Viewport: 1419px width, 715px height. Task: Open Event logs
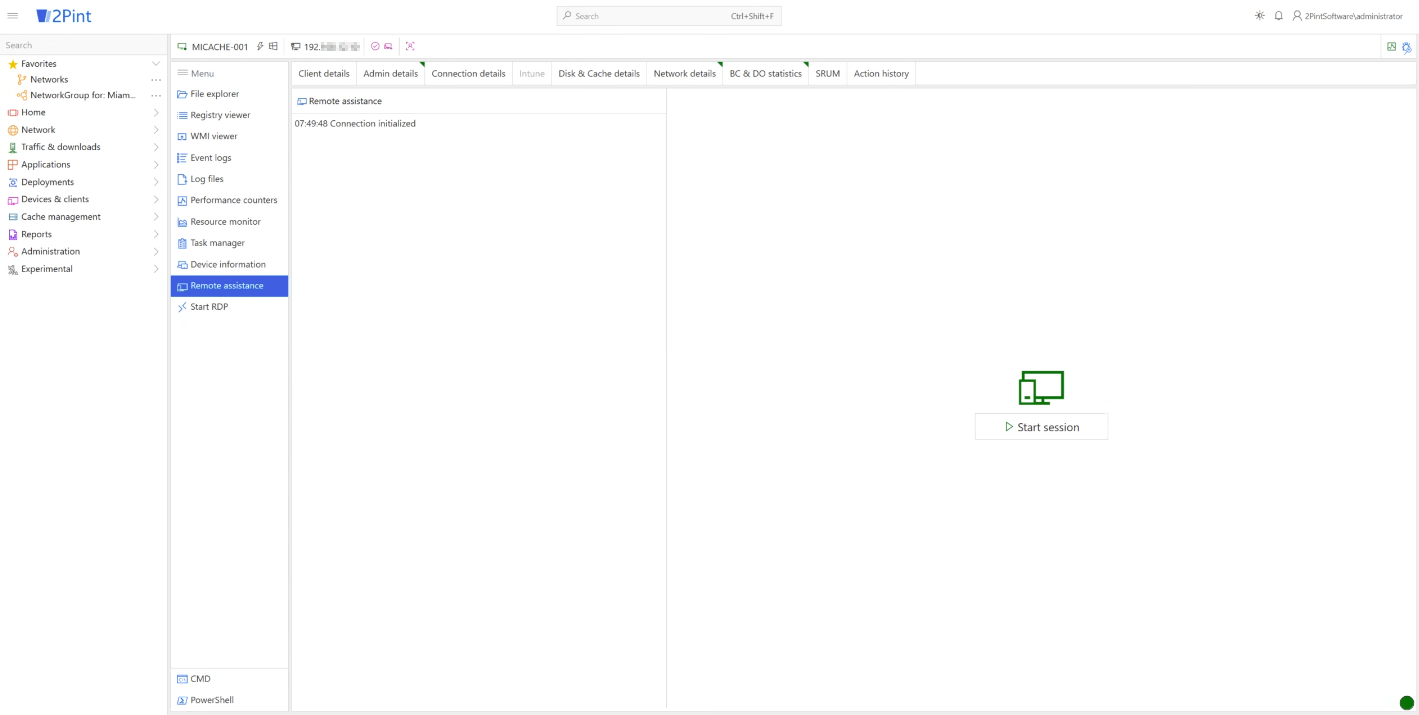point(229,158)
